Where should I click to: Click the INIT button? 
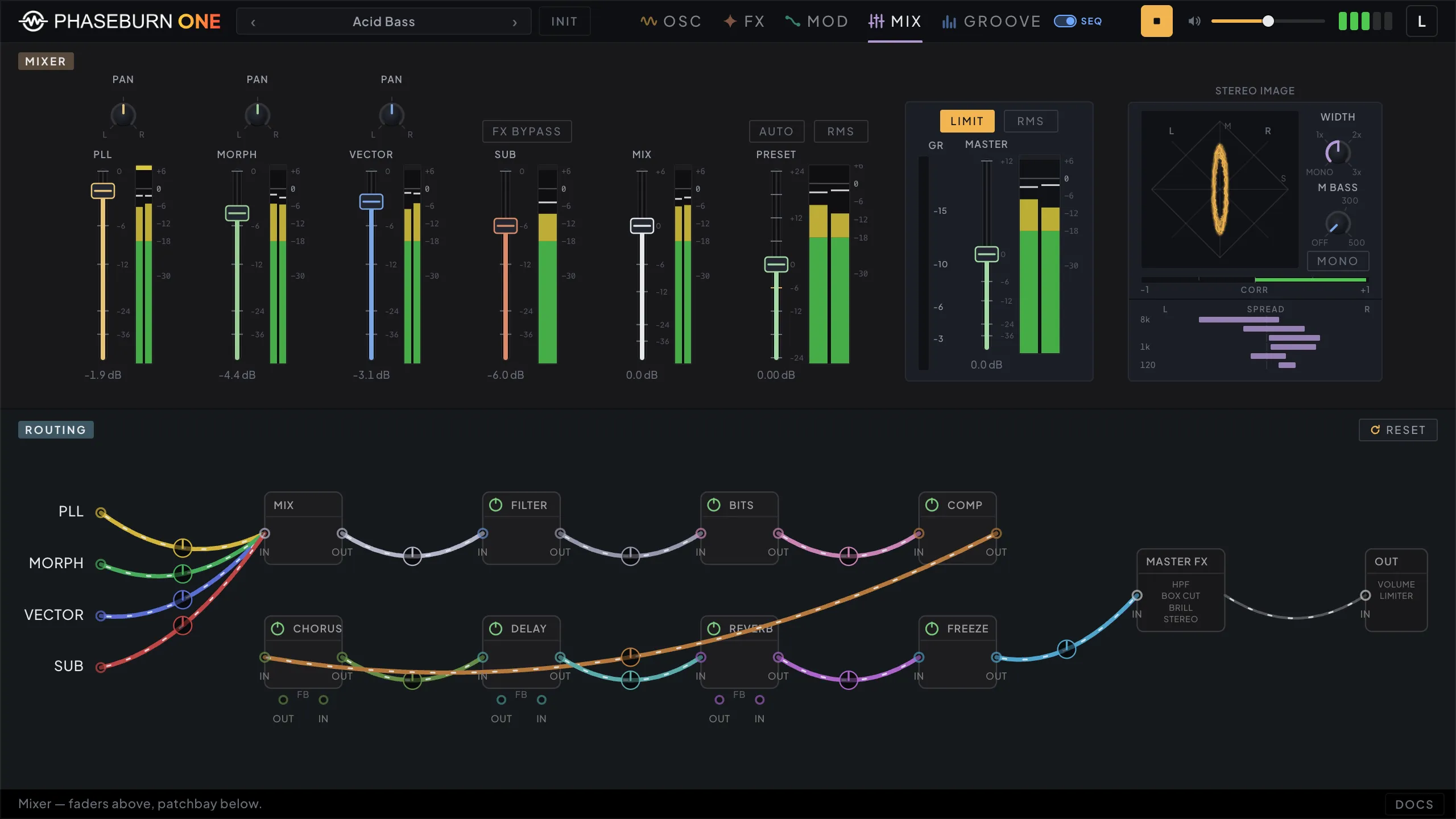[x=564, y=22]
